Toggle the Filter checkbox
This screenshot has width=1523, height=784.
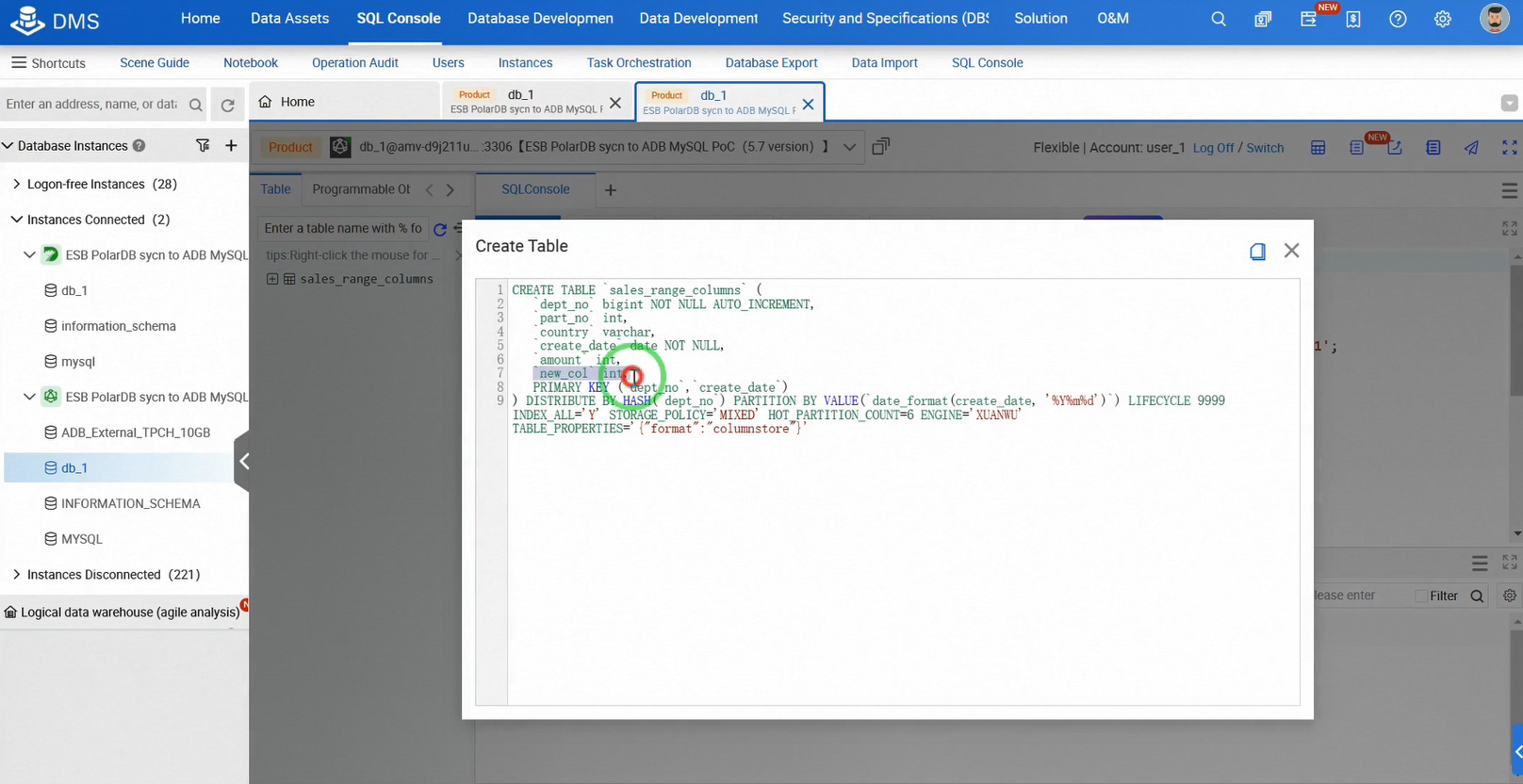coord(1421,596)
